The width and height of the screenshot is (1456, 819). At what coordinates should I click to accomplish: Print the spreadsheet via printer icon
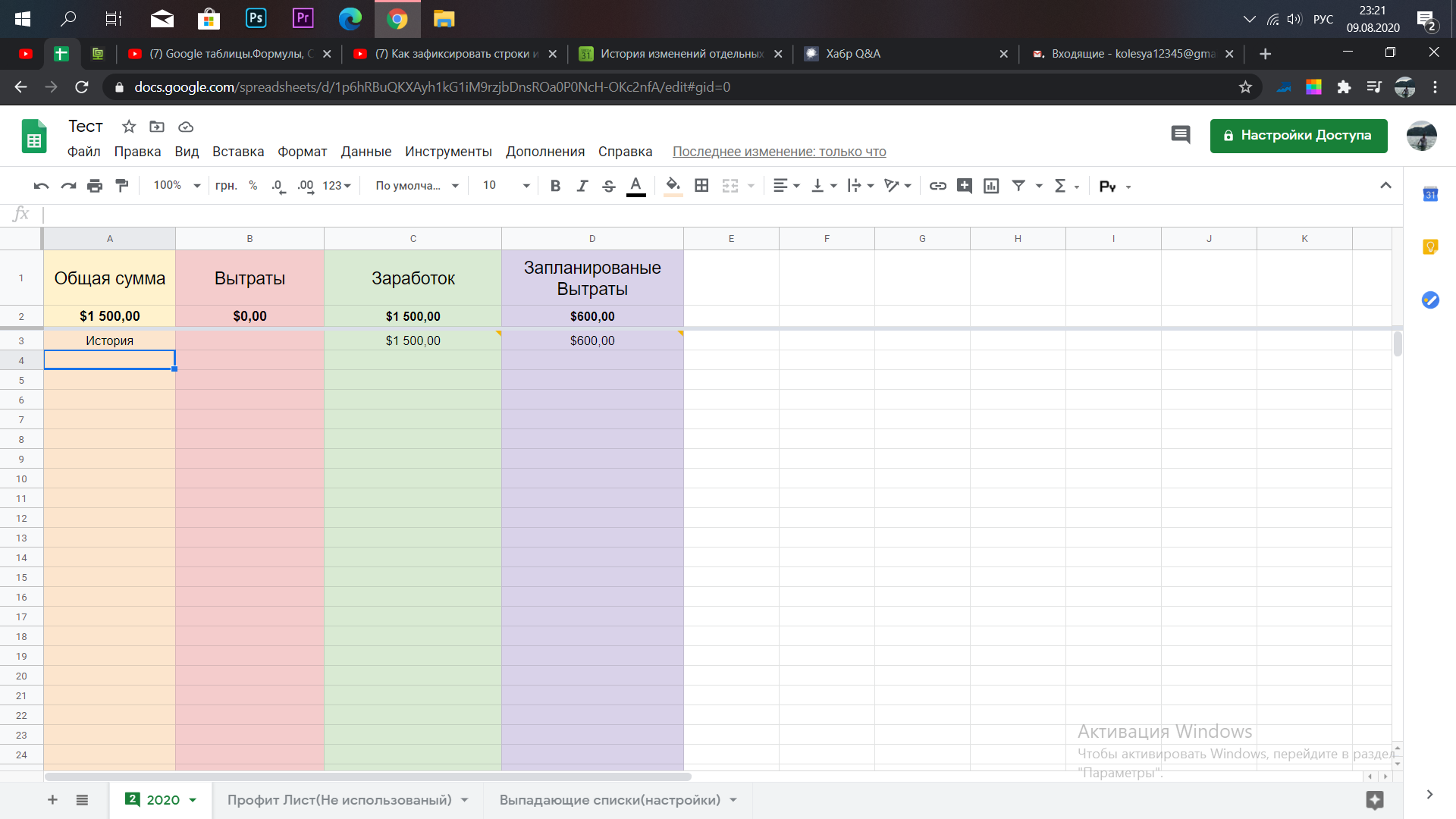tap(95, 186)
